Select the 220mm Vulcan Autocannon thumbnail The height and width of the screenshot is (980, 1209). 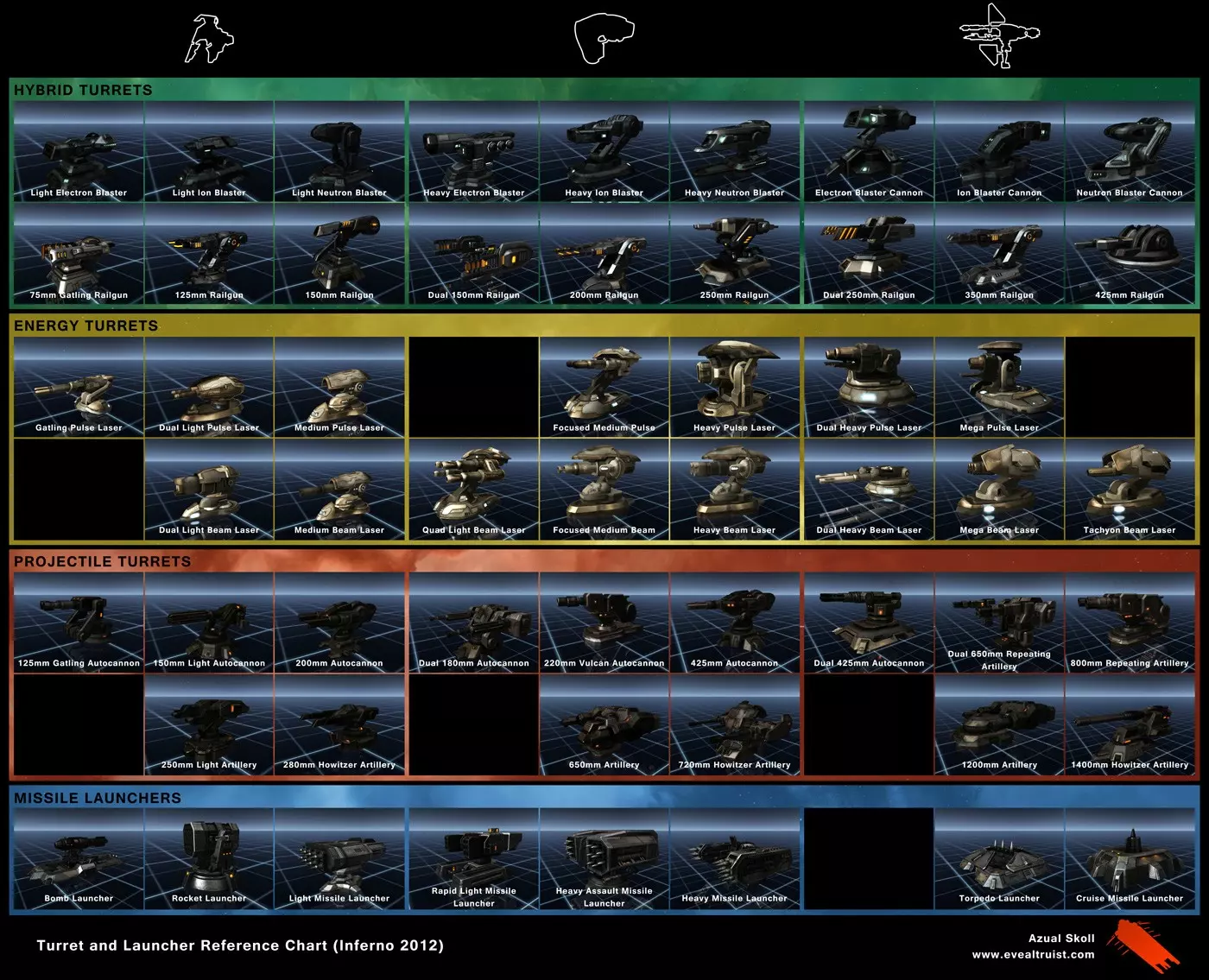pos(604,623)
